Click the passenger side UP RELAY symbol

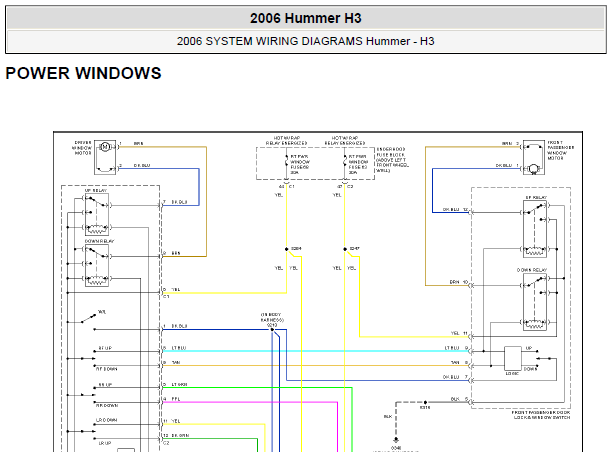tap(535, 229)
